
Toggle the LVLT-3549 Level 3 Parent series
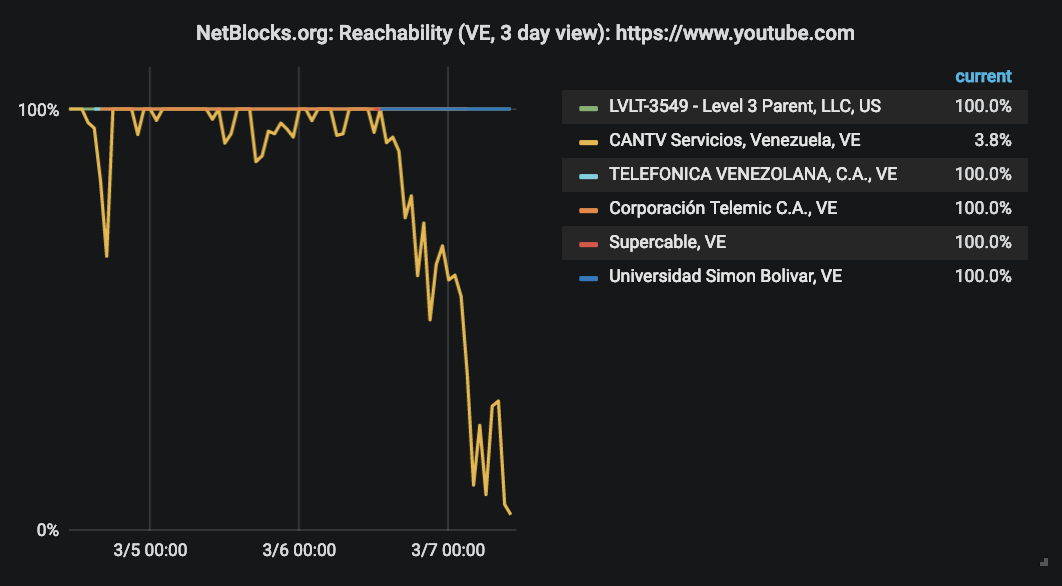745,106
